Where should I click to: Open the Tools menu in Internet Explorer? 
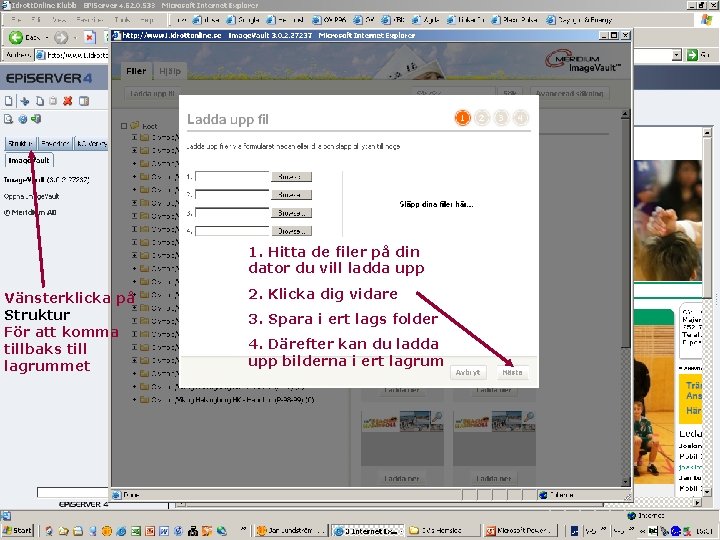[122, 20]
